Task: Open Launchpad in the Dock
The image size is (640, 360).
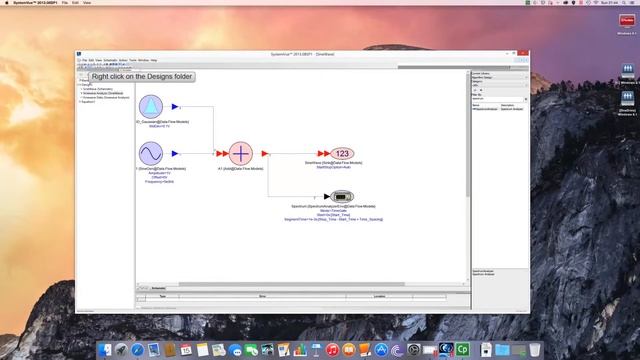Action: tap(121, 350)
